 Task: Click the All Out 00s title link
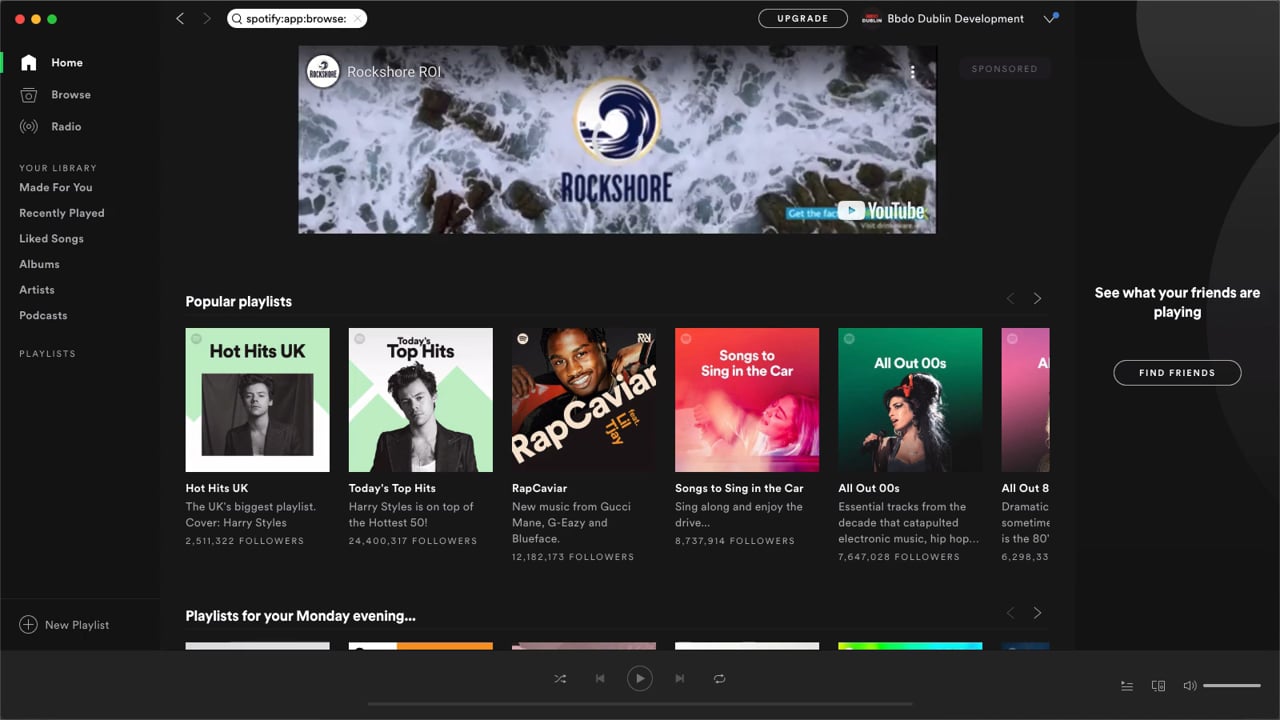coord(869,488)
